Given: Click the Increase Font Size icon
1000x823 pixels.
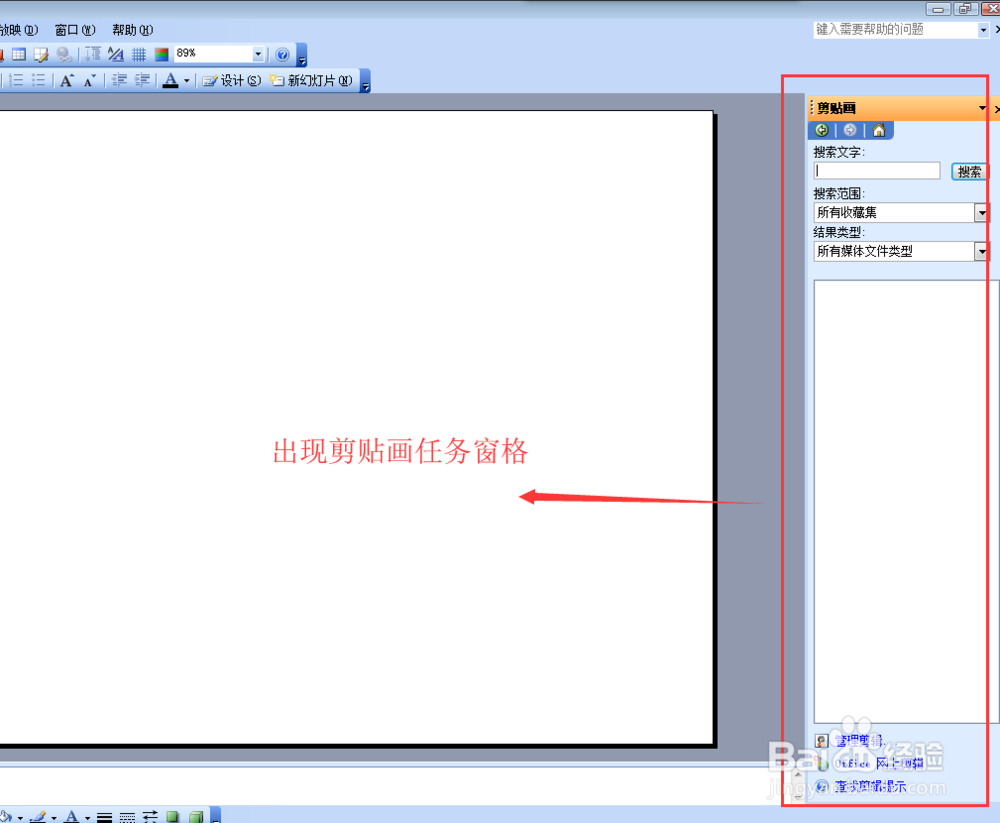Looking at the screenshot, I should pyautogui.click(x=67, y=79).
